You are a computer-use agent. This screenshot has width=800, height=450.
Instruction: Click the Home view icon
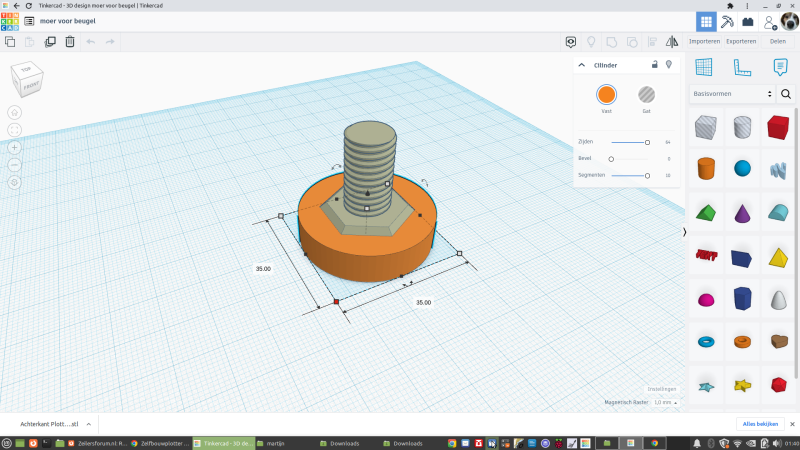point(15,112)
